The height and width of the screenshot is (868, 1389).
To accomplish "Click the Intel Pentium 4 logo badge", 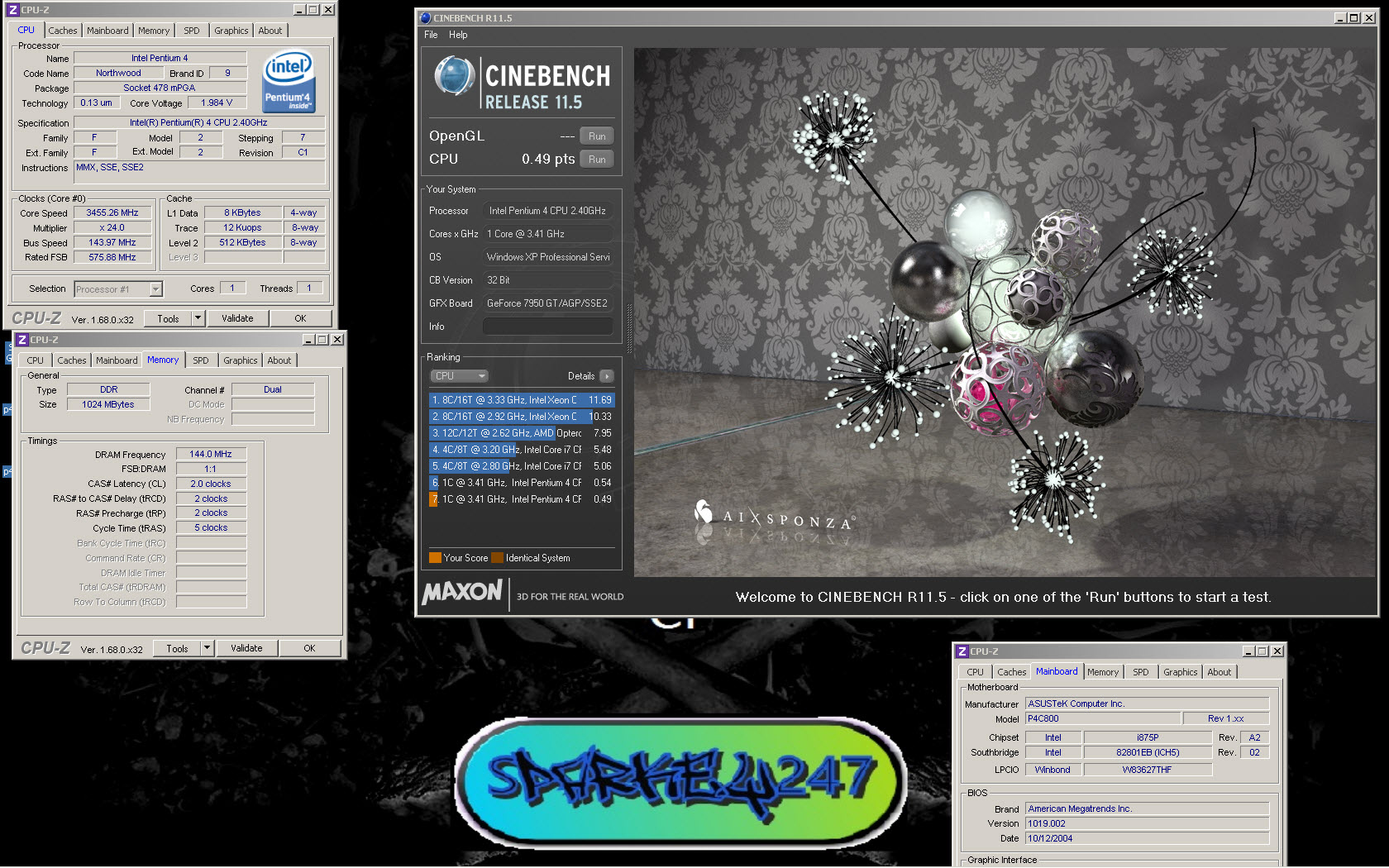I will [x=289, y=81].
